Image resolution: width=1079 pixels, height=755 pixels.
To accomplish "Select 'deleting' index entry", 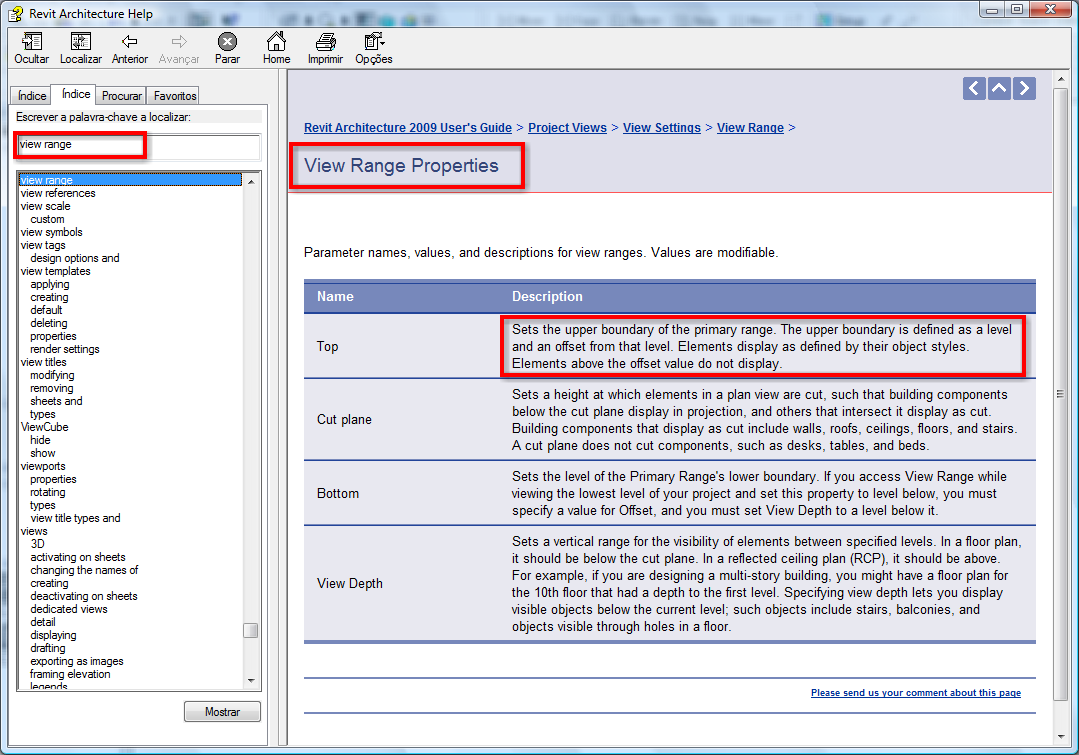I will pos(49,323).
